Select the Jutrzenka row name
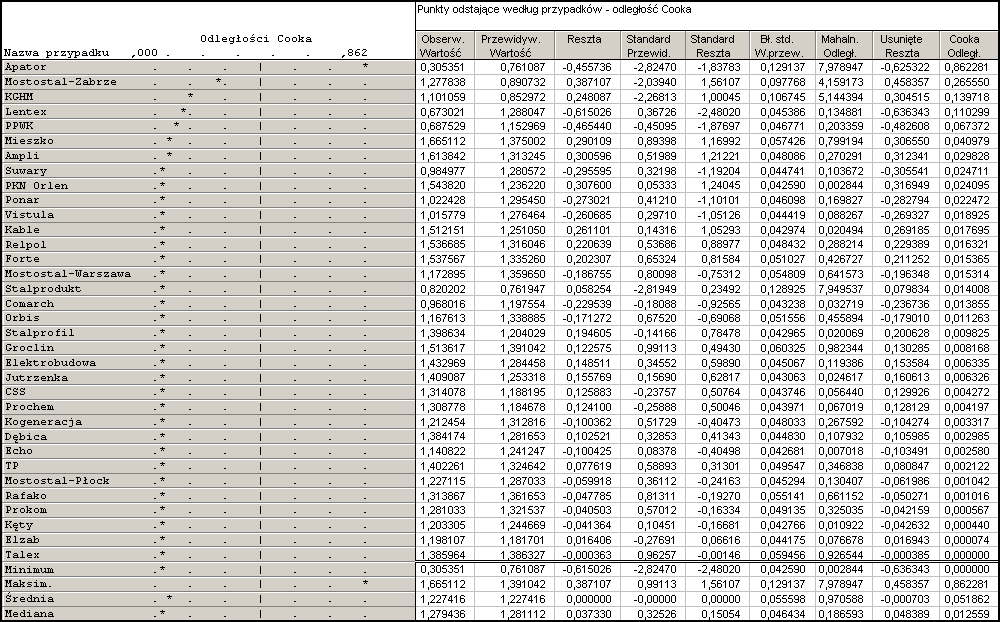This screenshot has width=1000, height=622. [36, 378]
